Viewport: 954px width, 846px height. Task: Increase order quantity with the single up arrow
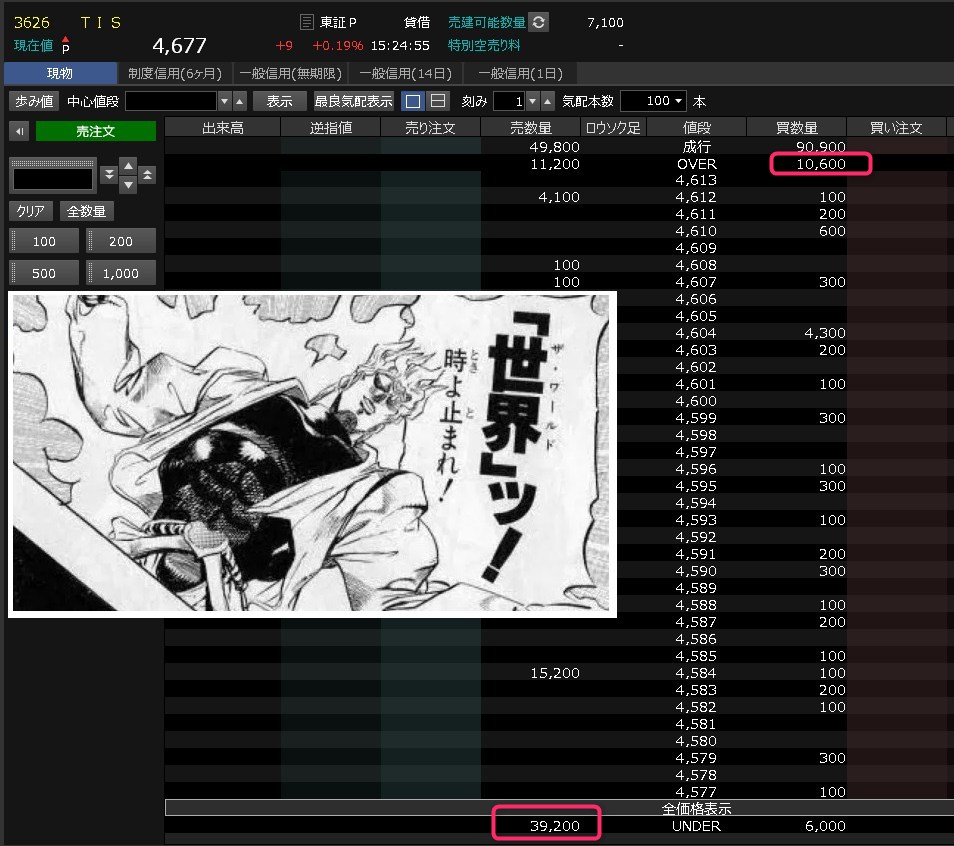coord(128,166)
